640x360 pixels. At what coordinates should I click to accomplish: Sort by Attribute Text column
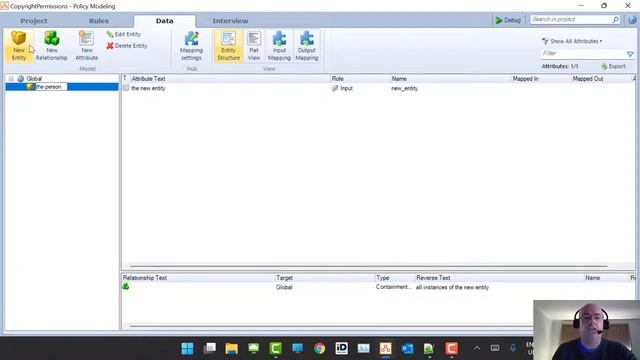coord(148,79)
